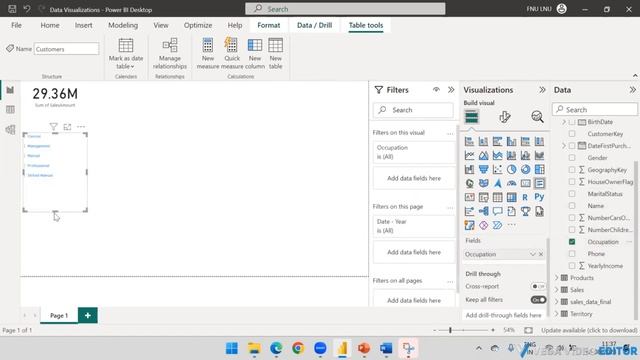
Task: Switch to the Home ribbon tab
Action: [x=50, y=25]
